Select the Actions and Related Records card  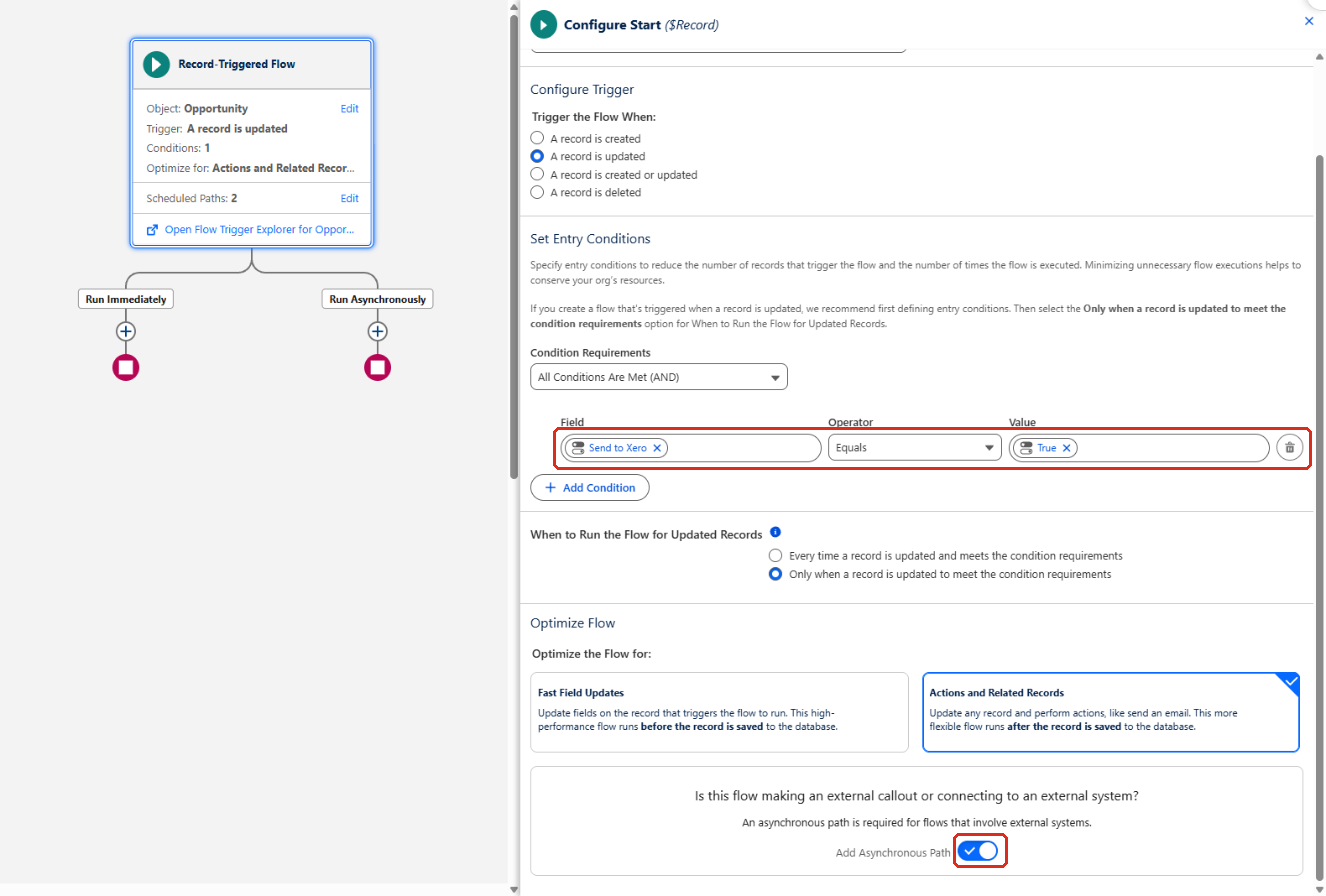click(1111, 712)
